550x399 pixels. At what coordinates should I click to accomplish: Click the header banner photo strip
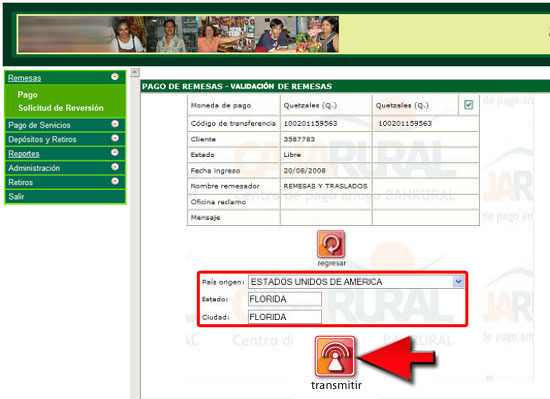[x=178, y=34]
